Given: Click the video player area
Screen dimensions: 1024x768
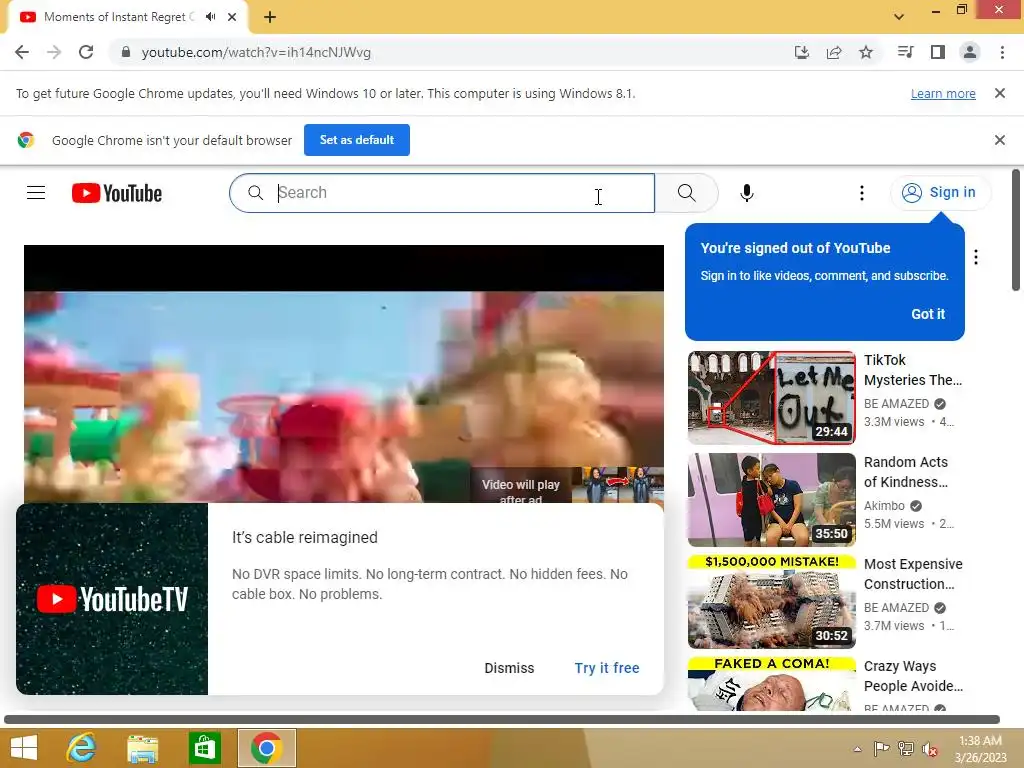Looking at the screenshot, I should click(x=344, y=374).
